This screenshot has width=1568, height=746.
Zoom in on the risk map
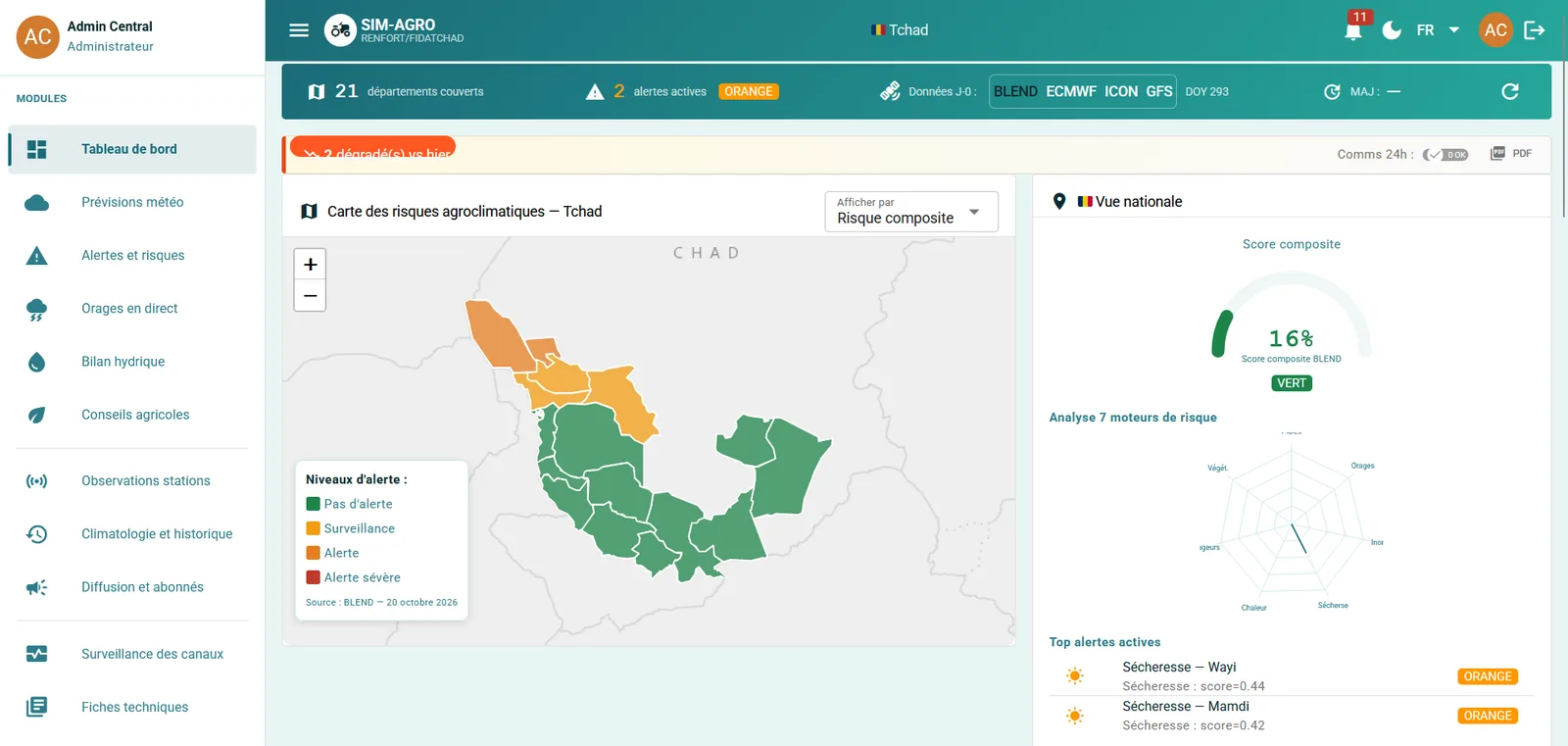[310, 265]
